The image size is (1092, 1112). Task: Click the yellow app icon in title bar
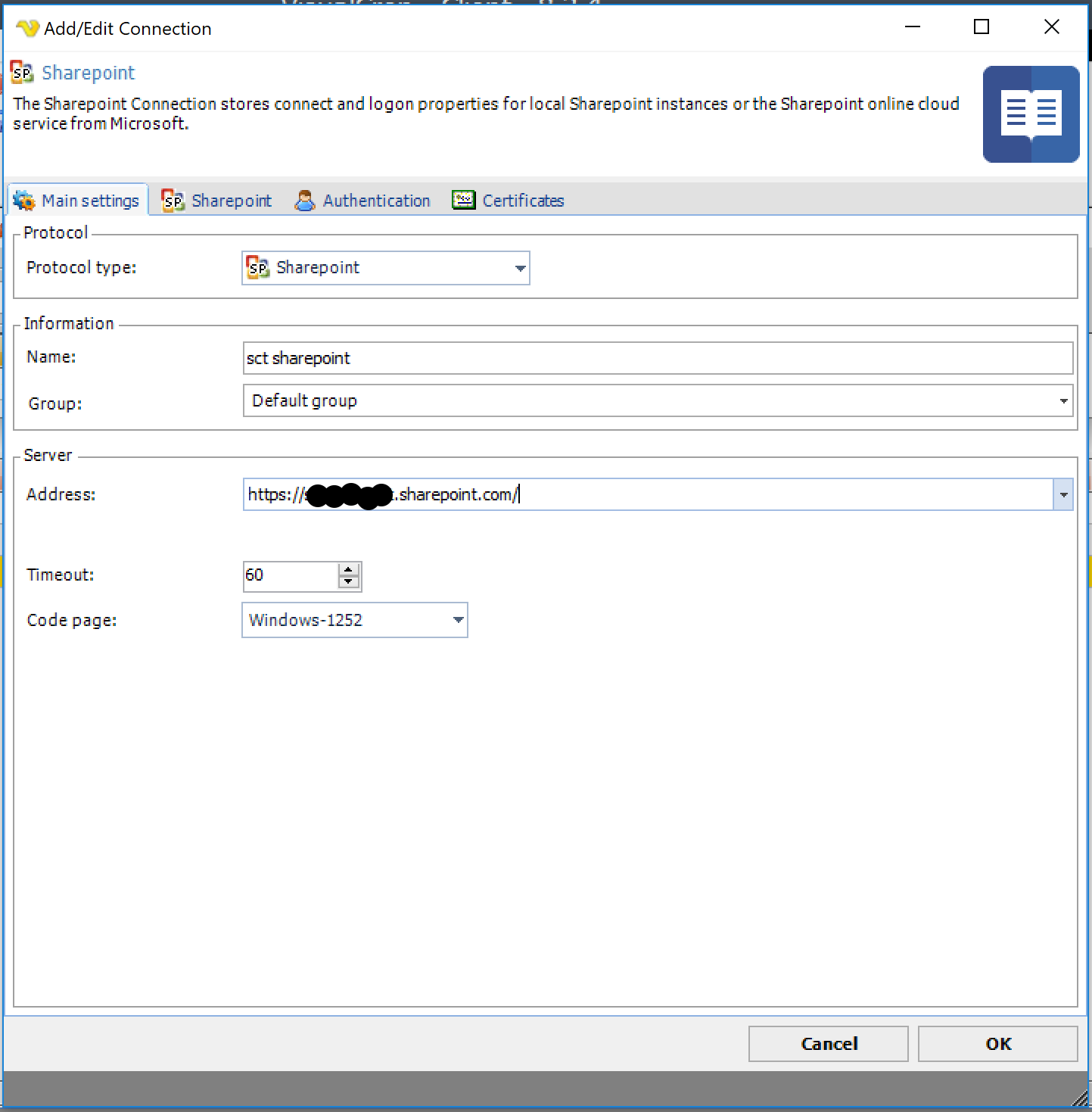(27, 29)
